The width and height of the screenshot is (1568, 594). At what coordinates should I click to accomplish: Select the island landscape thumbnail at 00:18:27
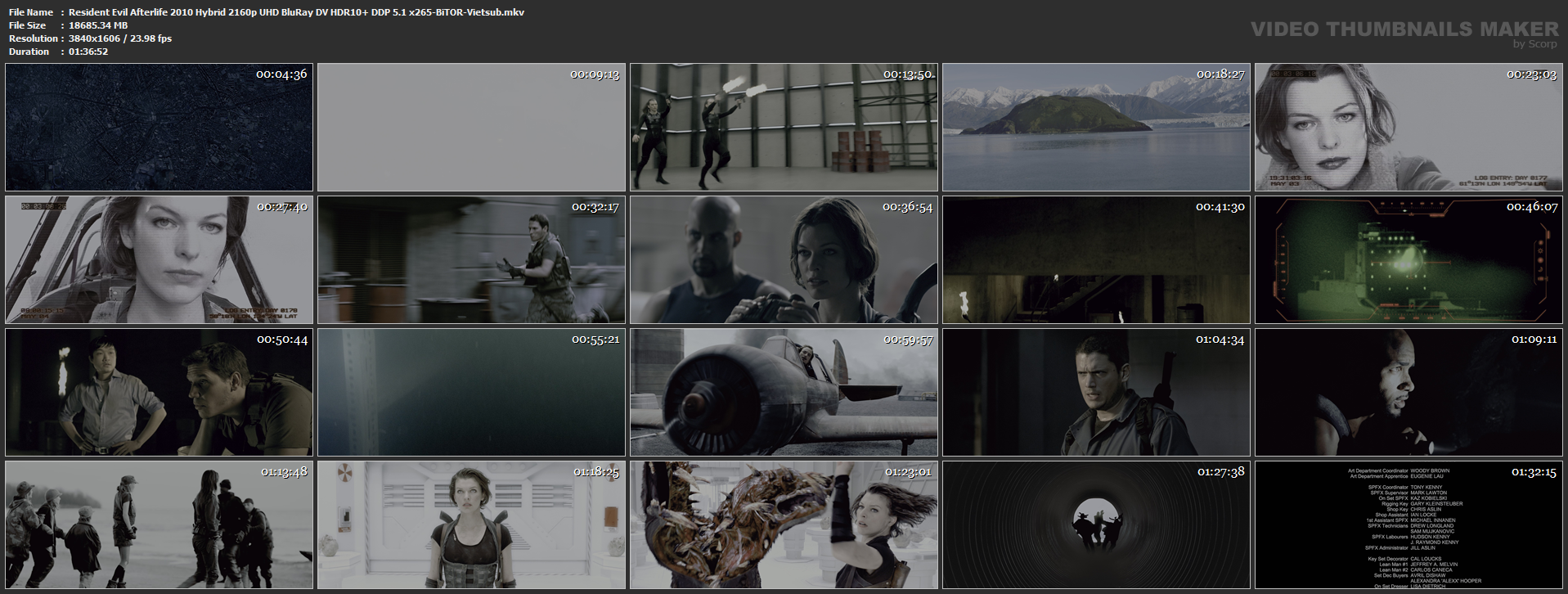1096,127
